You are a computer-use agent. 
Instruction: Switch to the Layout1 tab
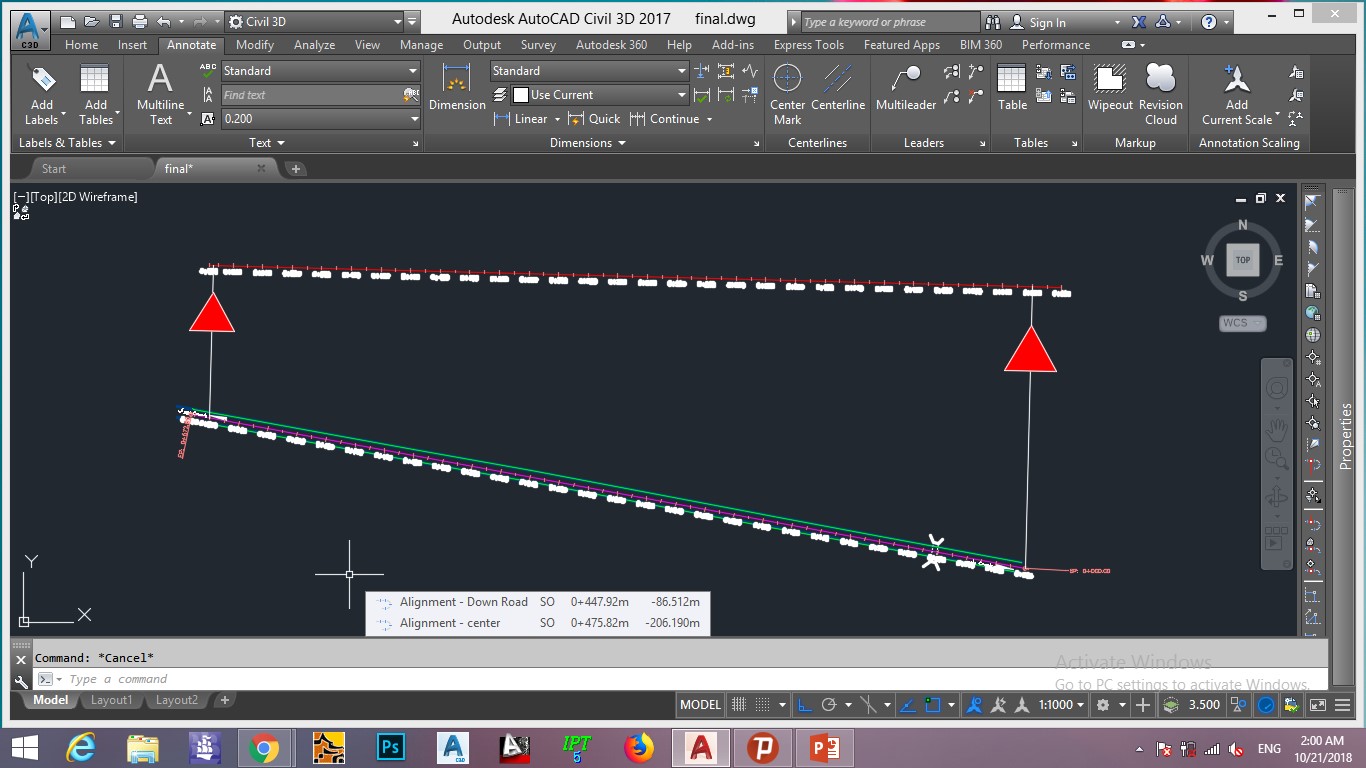point(111,700)
